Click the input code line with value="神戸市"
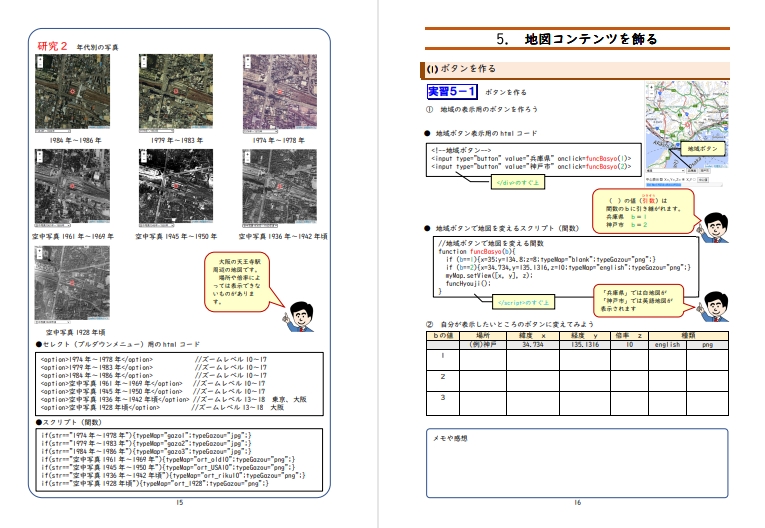 click(x=531, y=167)
